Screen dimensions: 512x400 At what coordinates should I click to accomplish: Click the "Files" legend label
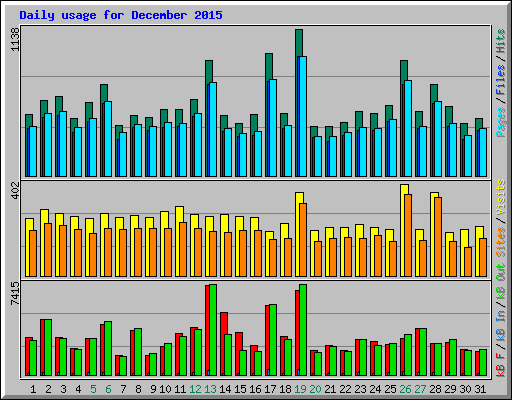tap(501, 80)
